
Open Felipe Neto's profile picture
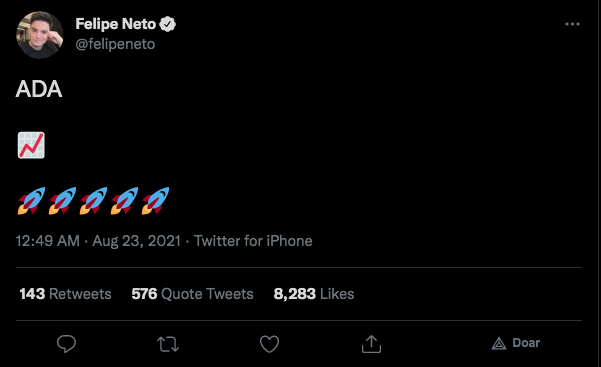tap(39, 35)
